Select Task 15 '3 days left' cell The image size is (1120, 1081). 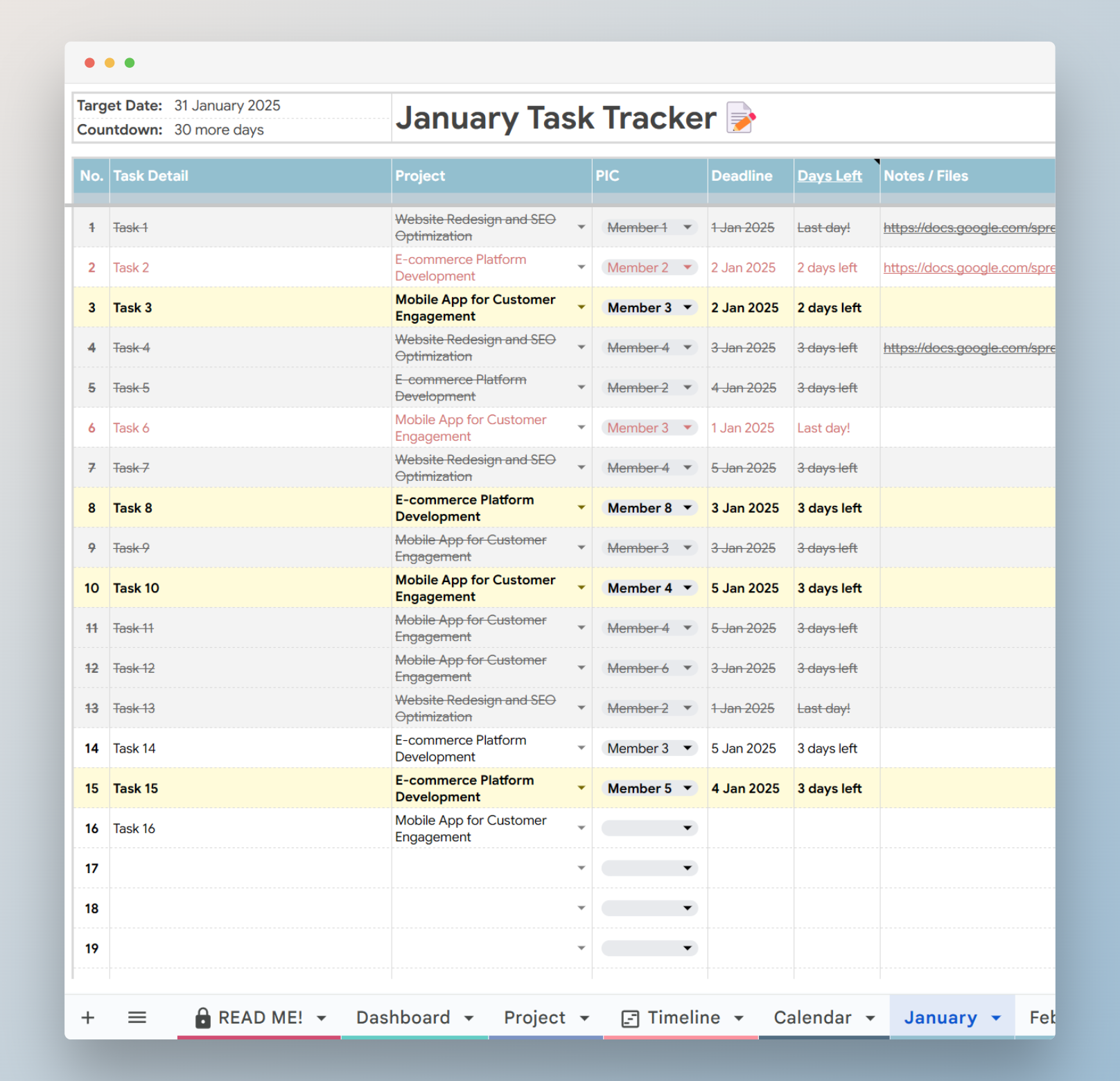pos(837,789)
